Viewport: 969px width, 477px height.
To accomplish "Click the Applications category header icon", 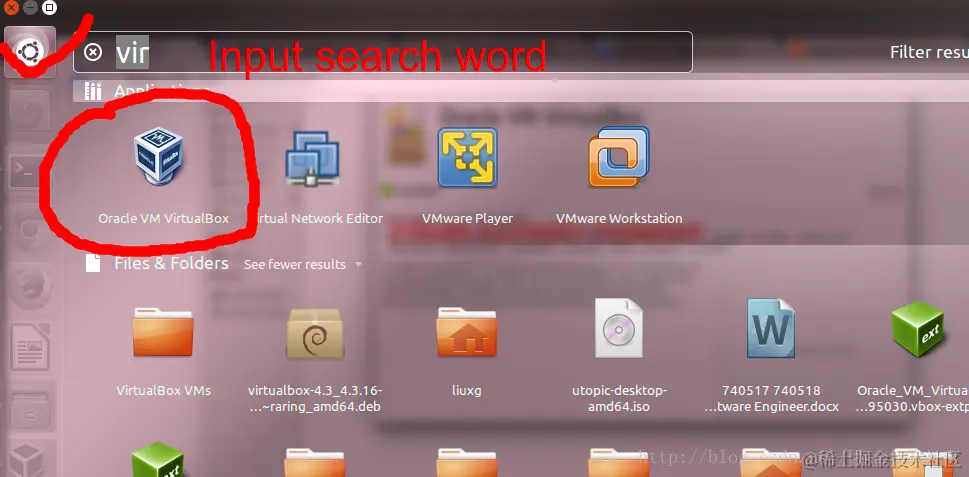I will click(x=93, y=91).
